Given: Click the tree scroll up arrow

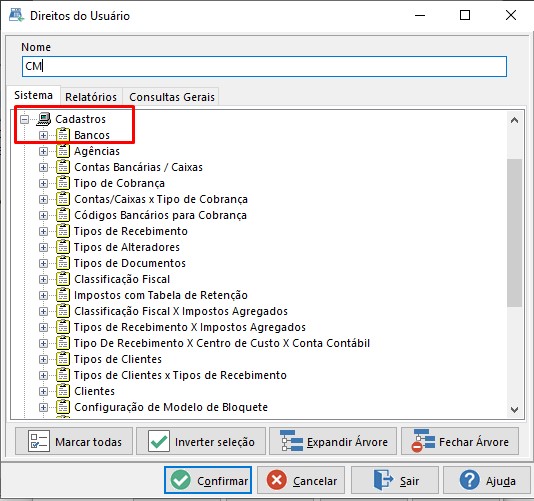Looking at the screenshot, I should (x=514, y=120).
